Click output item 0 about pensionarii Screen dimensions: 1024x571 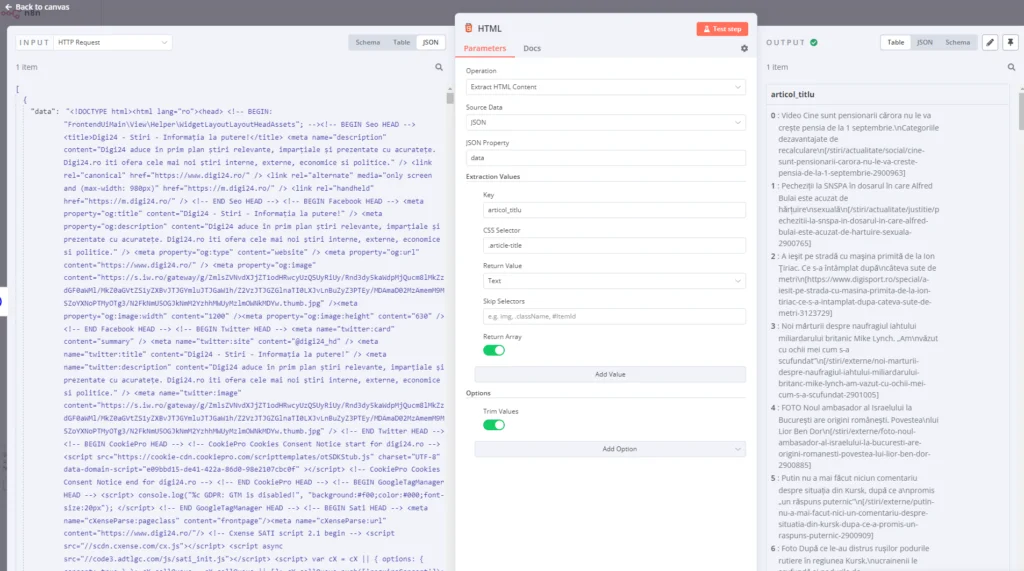[x=855, y=144]
